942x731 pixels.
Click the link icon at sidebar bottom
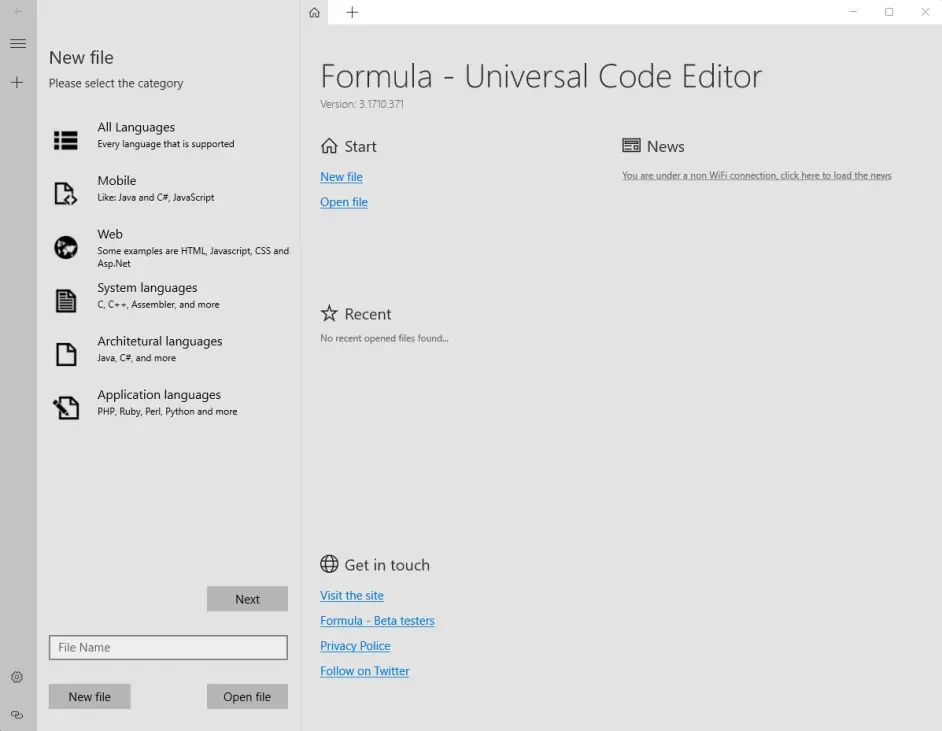tap(17, 715)
